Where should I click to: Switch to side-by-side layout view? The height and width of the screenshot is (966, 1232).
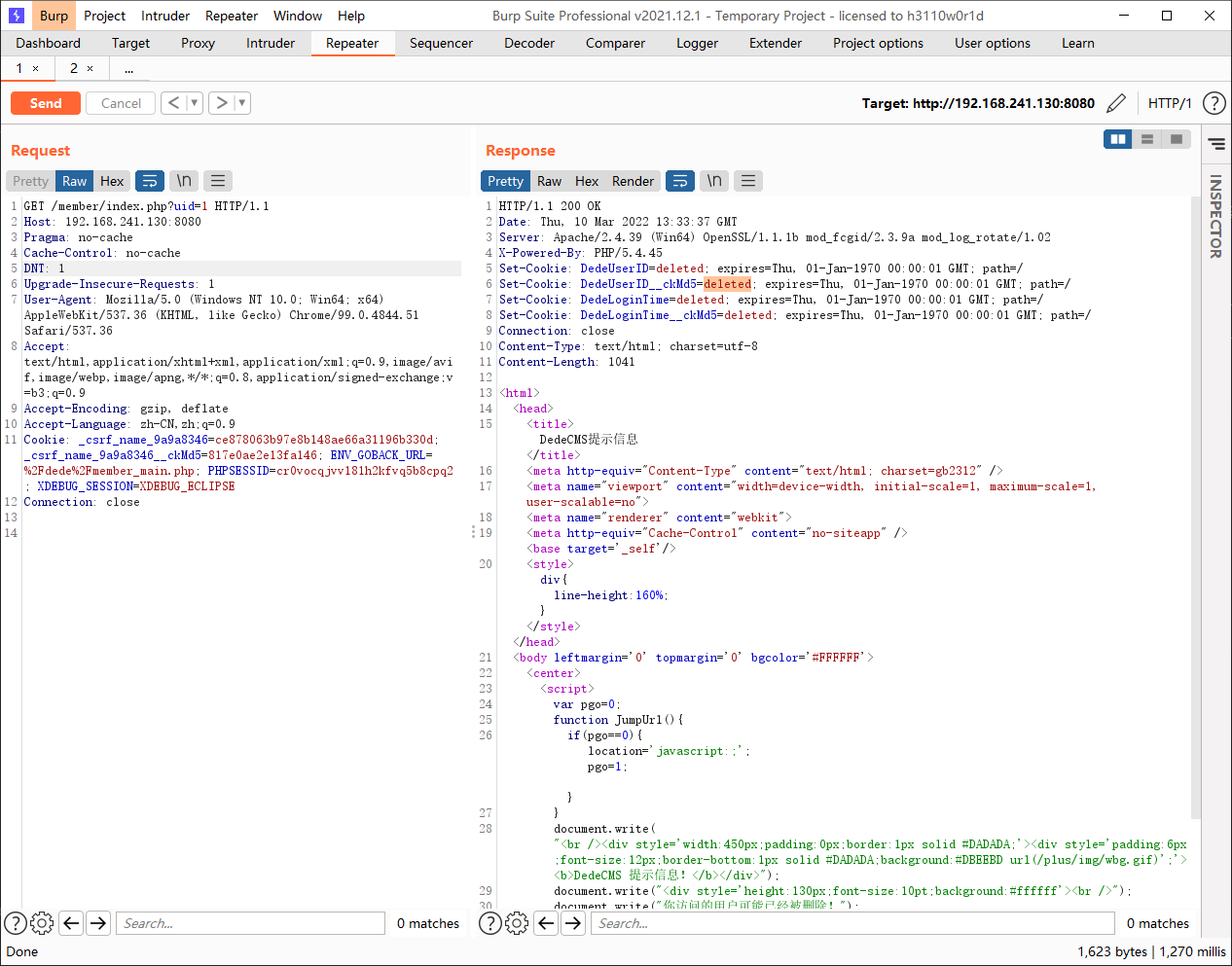pos(1118,139)
